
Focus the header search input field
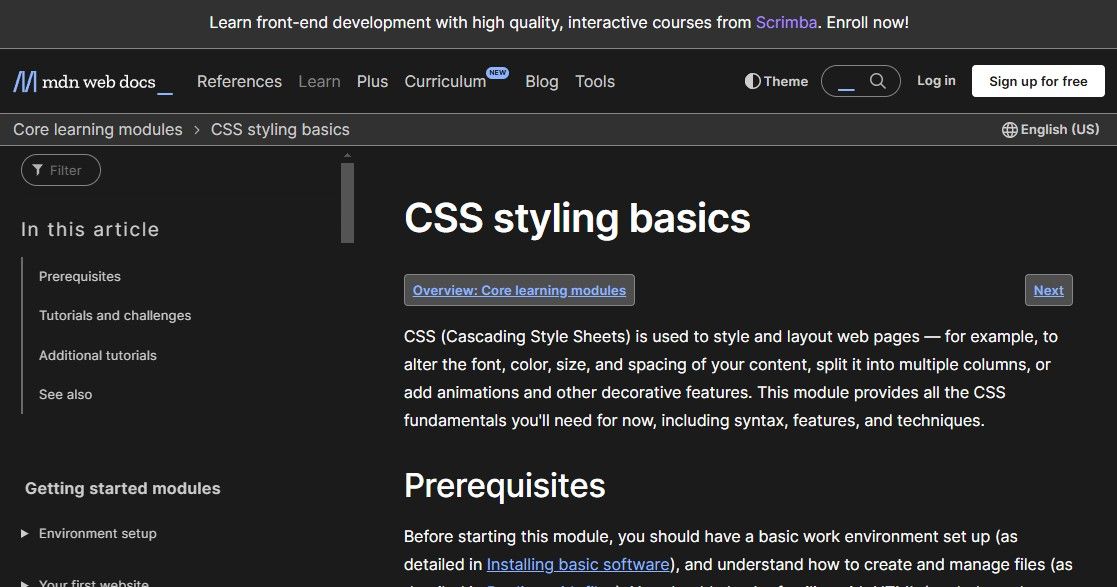coord(846,81)
